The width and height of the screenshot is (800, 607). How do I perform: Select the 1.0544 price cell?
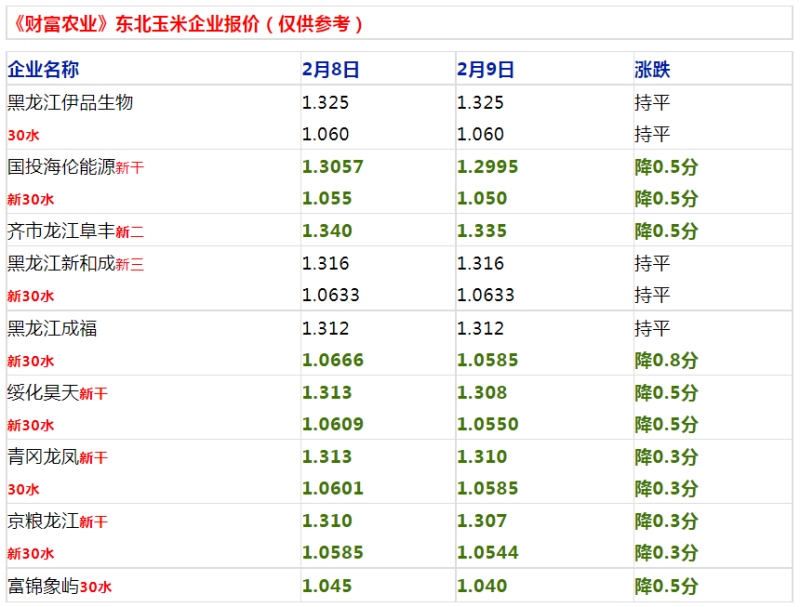tap(487, 552)
